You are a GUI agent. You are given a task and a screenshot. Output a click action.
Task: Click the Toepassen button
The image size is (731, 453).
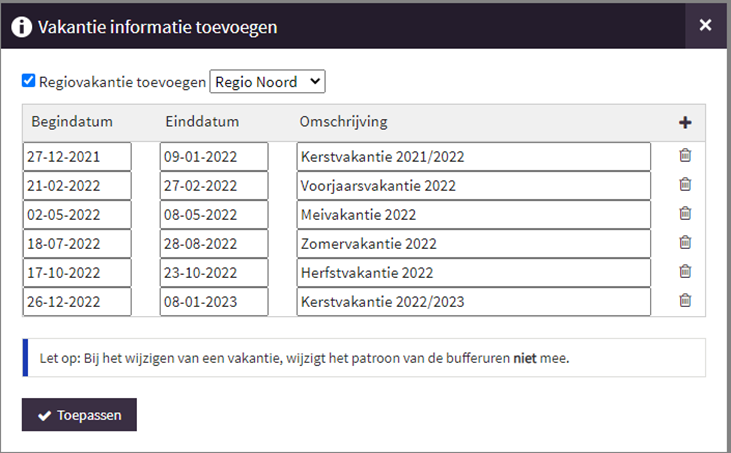coord(79,414)
